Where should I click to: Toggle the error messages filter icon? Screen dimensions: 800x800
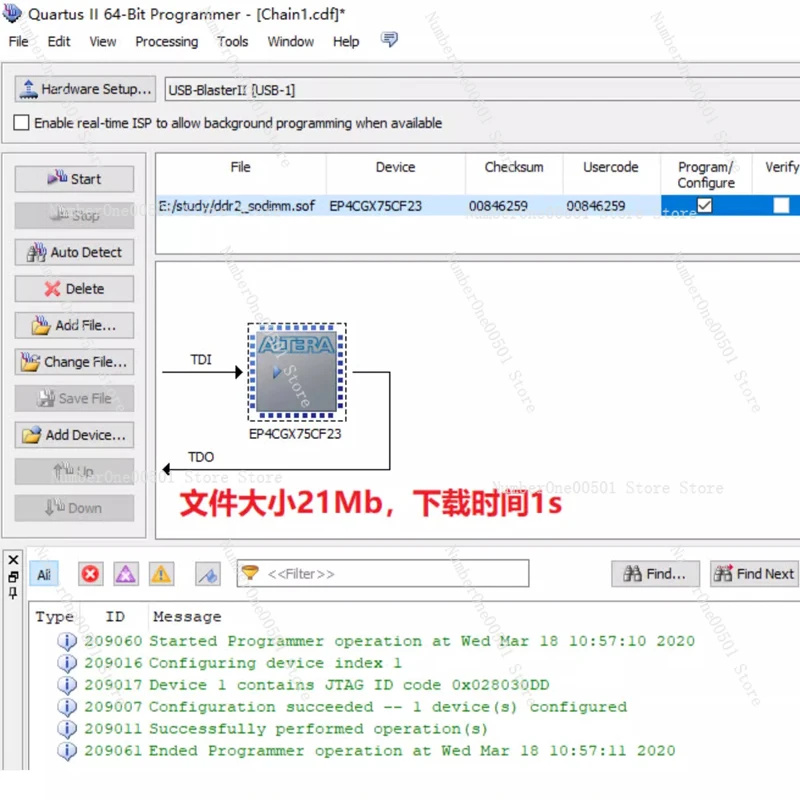coord(90,574)
